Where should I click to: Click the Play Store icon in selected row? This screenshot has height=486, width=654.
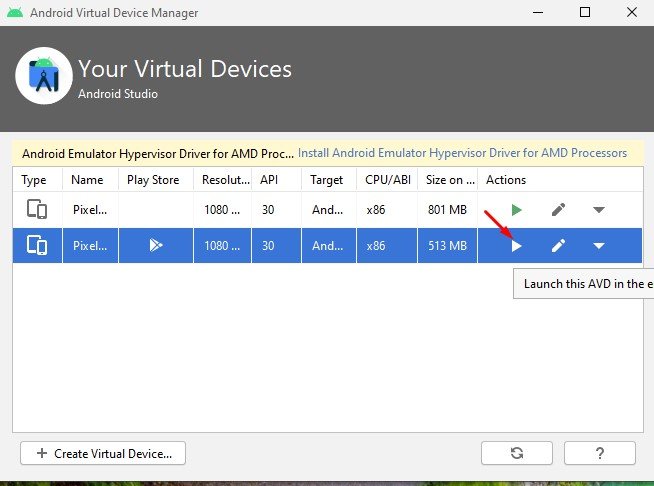(x=156, y=245)
